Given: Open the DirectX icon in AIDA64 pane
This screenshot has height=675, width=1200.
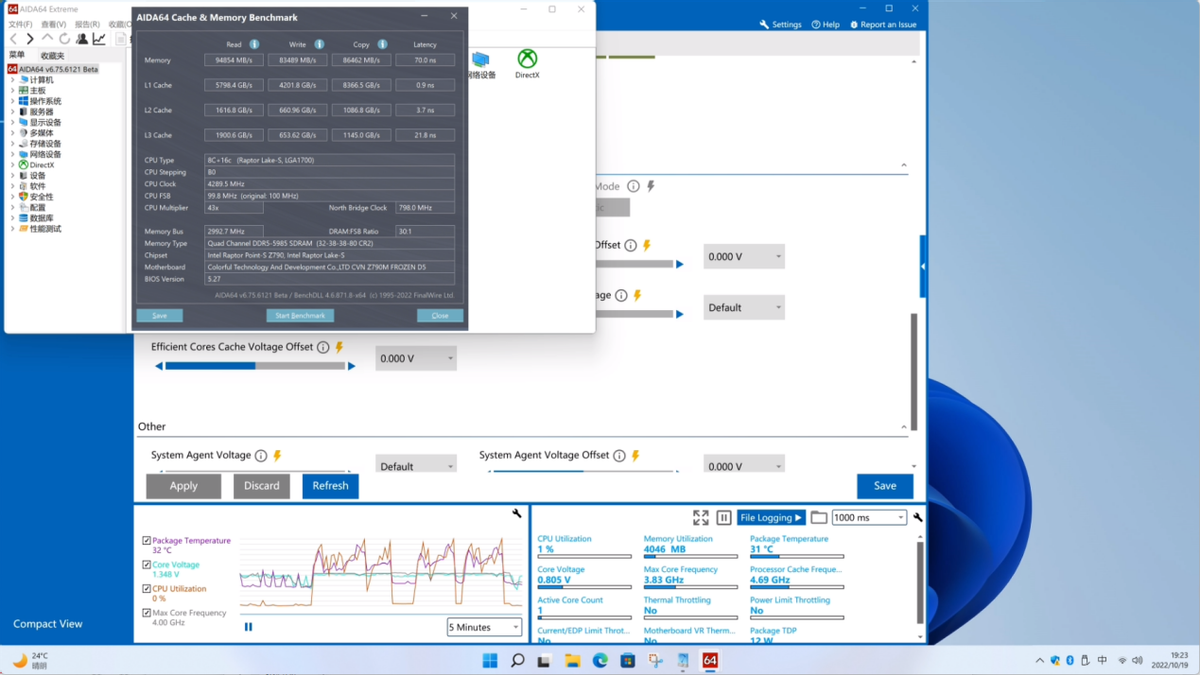Looking at the screenshot, I should click(x=527, y=64).
